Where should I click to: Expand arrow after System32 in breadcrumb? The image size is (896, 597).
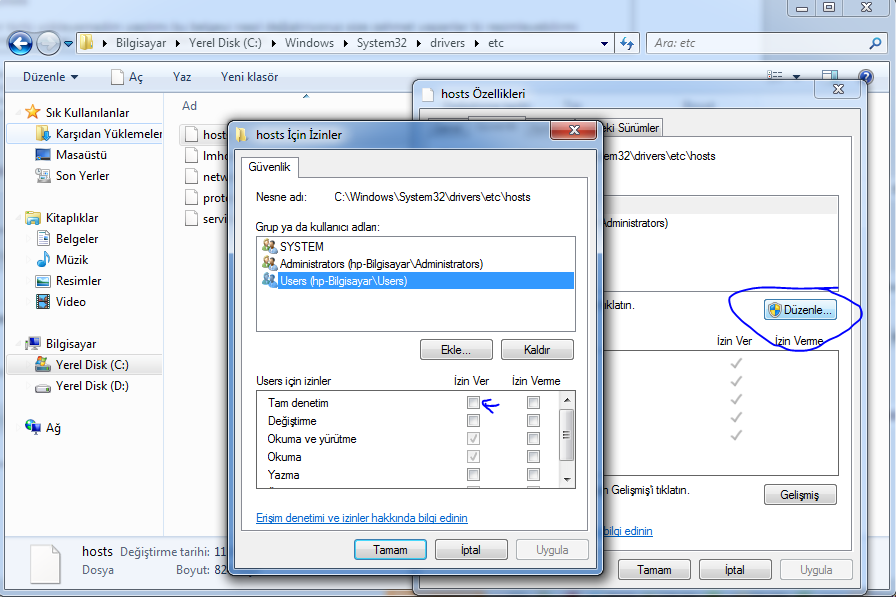pos(419,43)
